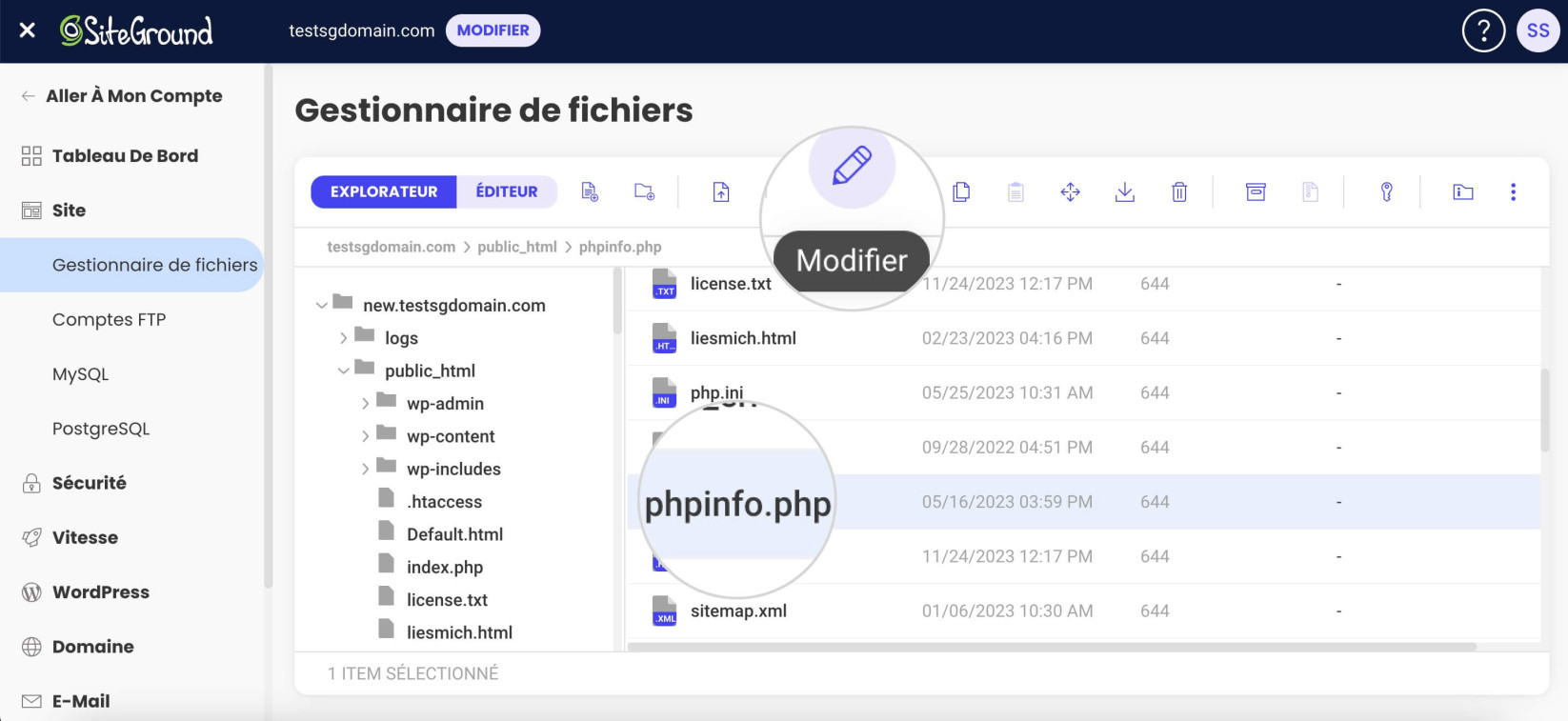The height and width of the screenshot is (721, 1568).
Task: Expand the wp-includes folder chevron
Action: (365, 469)
